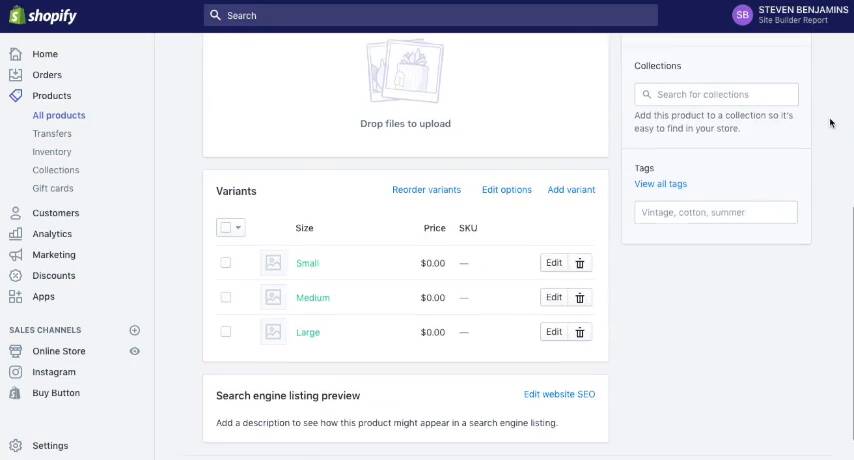
Task: Check the Small variant checkbox
Action: [225, 263]
